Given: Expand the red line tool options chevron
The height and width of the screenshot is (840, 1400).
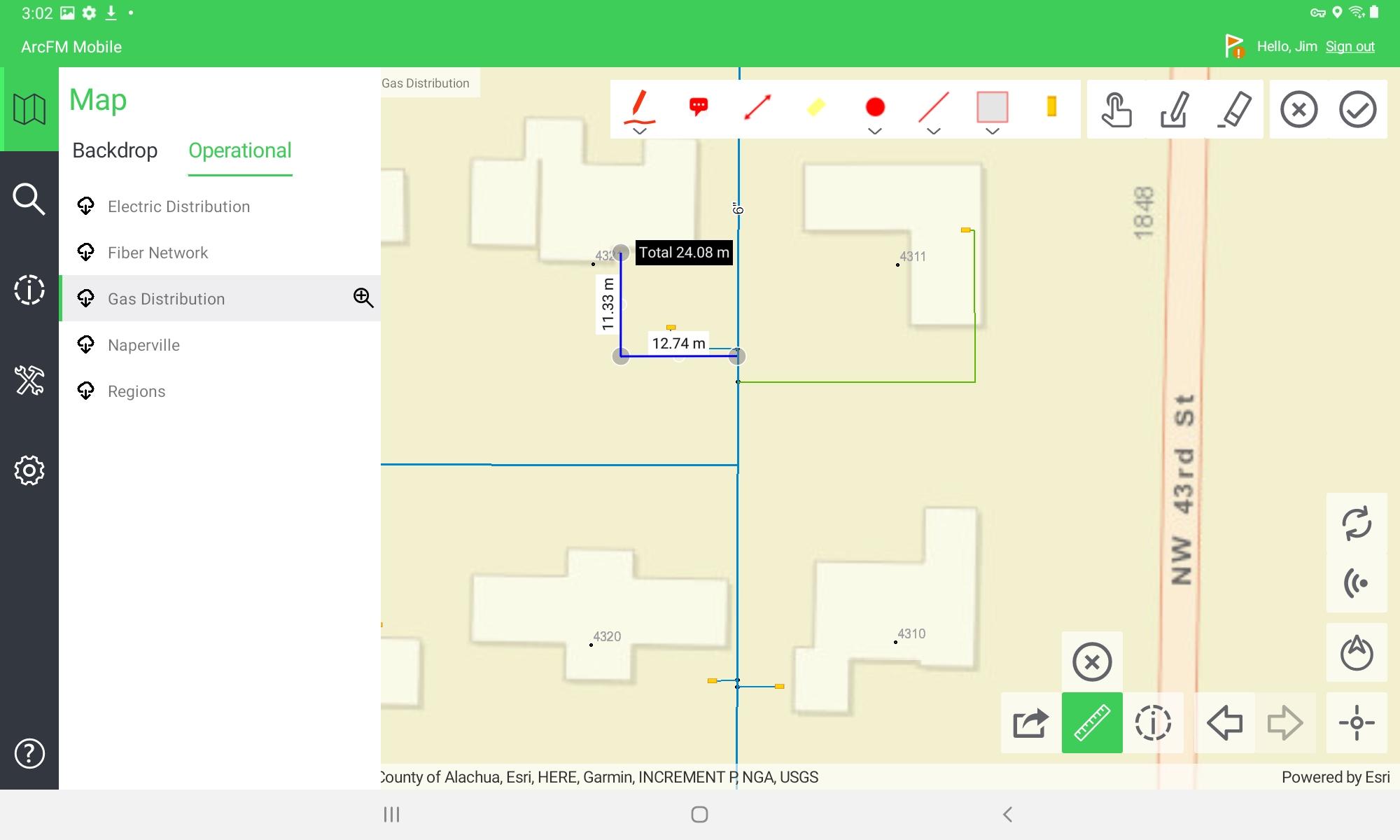Looking at the screenshot, I should [x=933, y=131].
